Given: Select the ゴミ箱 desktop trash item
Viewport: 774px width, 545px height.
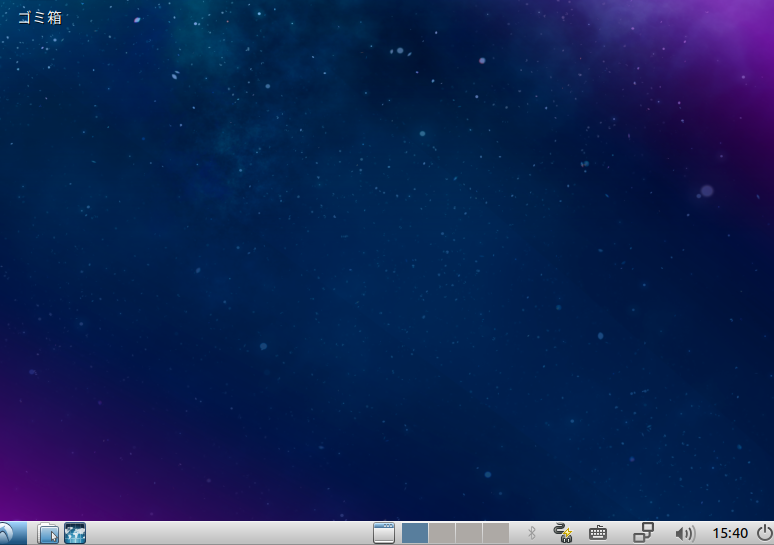Looking at the screenshot, I should pyautogui.click(x=40, y=18).
